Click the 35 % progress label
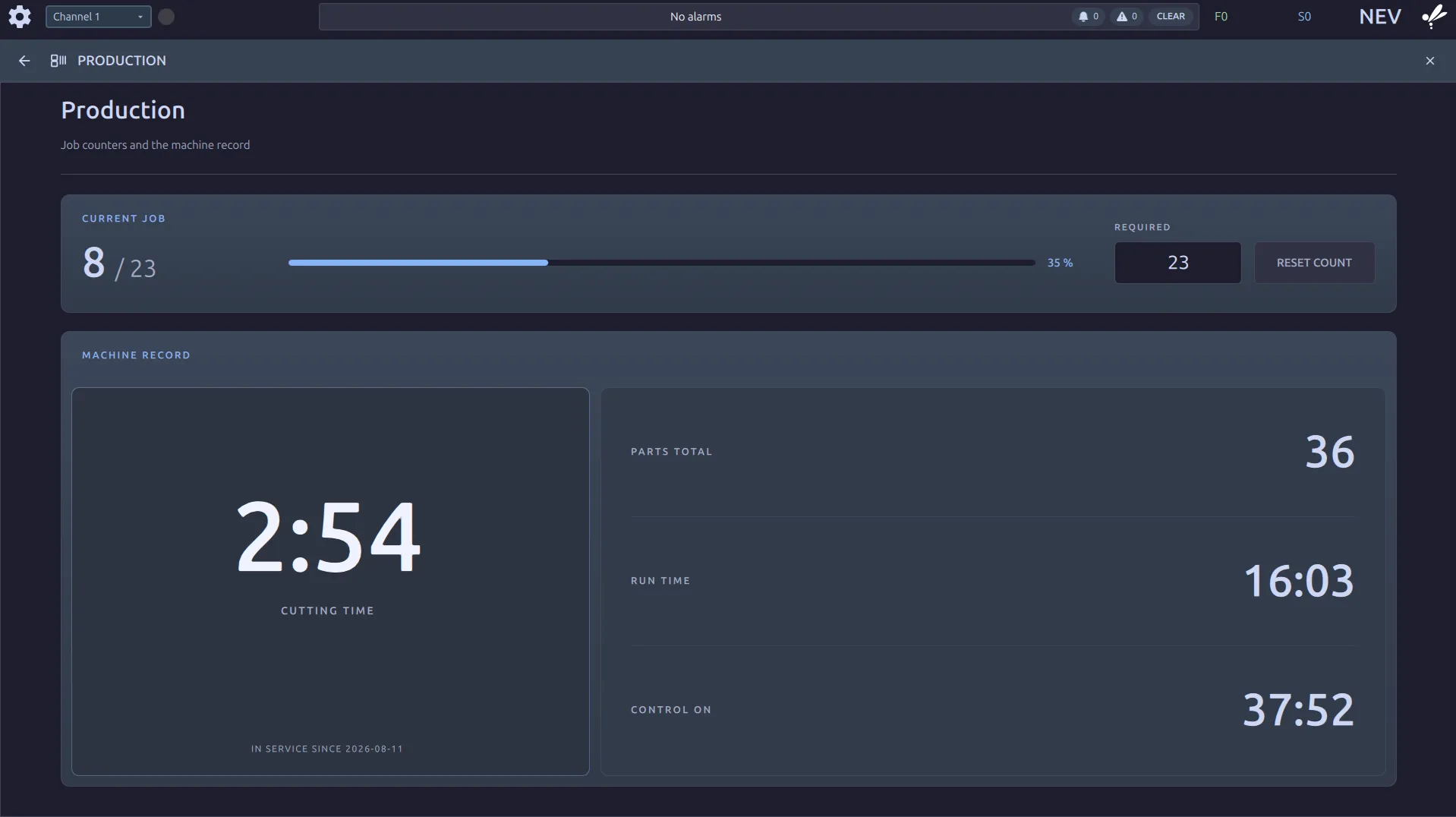This screenshot has width=1456, height=817. [1060, 263]
